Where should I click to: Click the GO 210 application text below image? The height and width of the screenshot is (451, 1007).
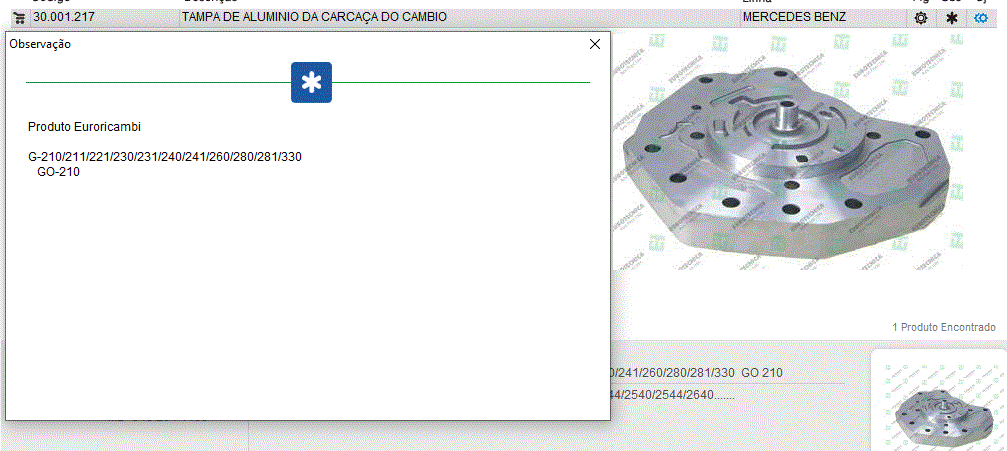coord(762,373)
